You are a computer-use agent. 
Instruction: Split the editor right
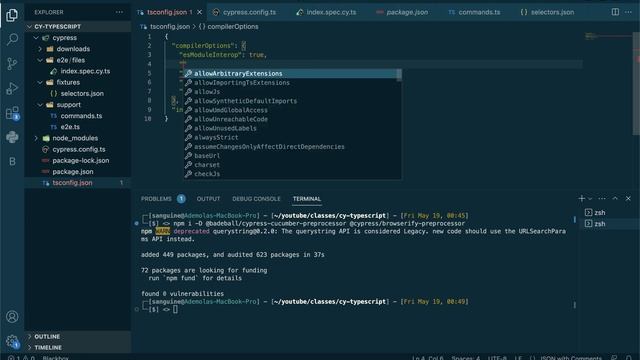click(x=615, y=12)
